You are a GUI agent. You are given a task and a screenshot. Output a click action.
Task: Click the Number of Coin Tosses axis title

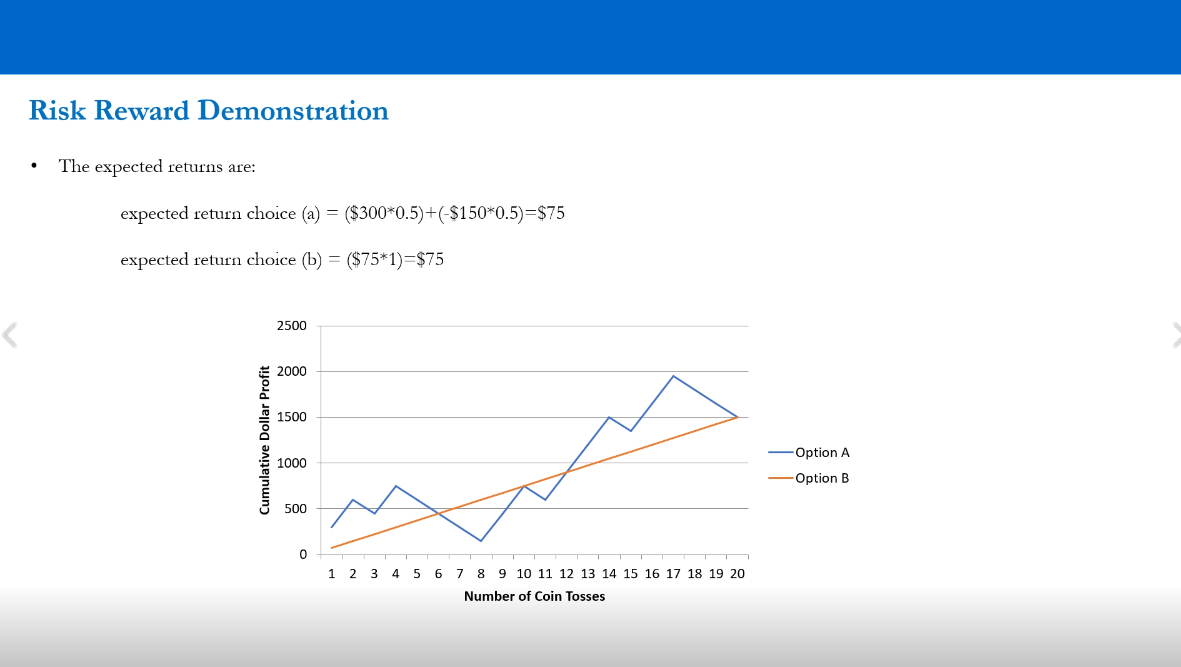pyautogui.click(x=534, y=596)
